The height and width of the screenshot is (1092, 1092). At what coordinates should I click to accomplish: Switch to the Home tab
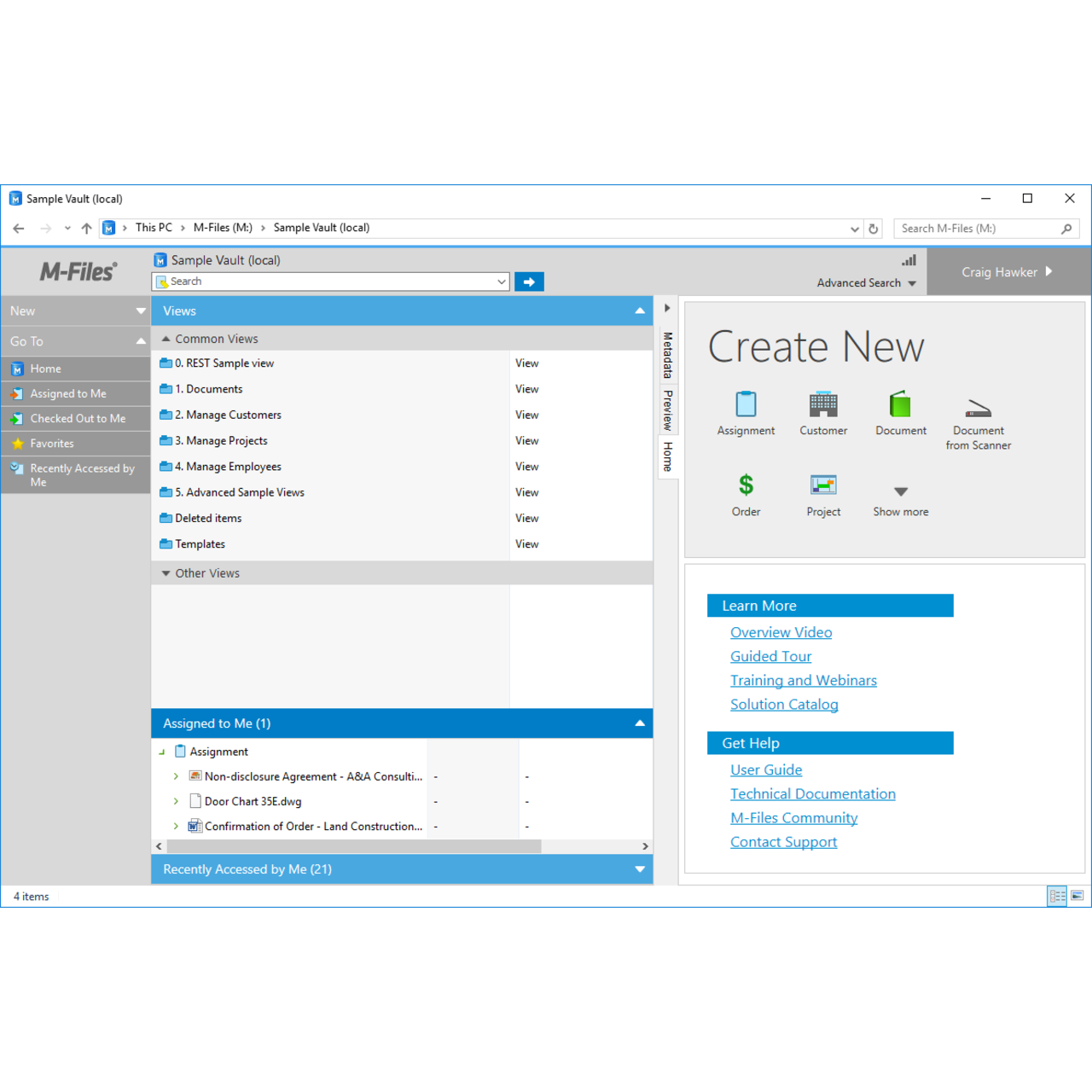pyautogui.click(x=668, y=456)
